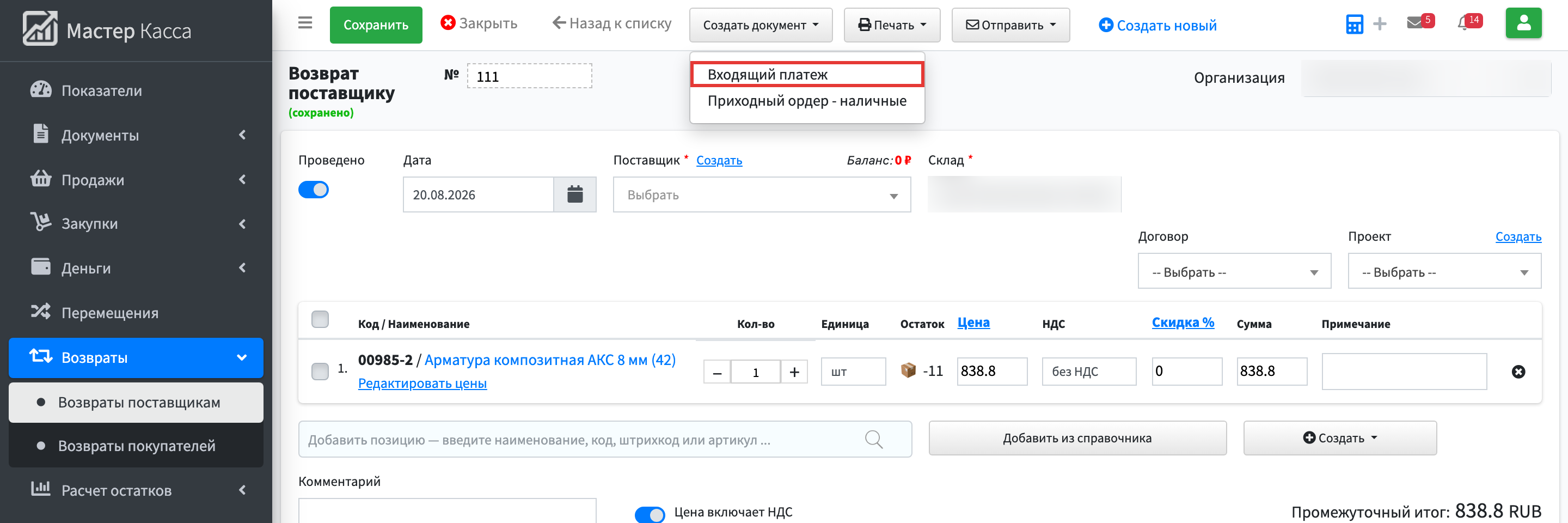
Task: Click Добавить из справочника button
Action: tap(1077, 438)
